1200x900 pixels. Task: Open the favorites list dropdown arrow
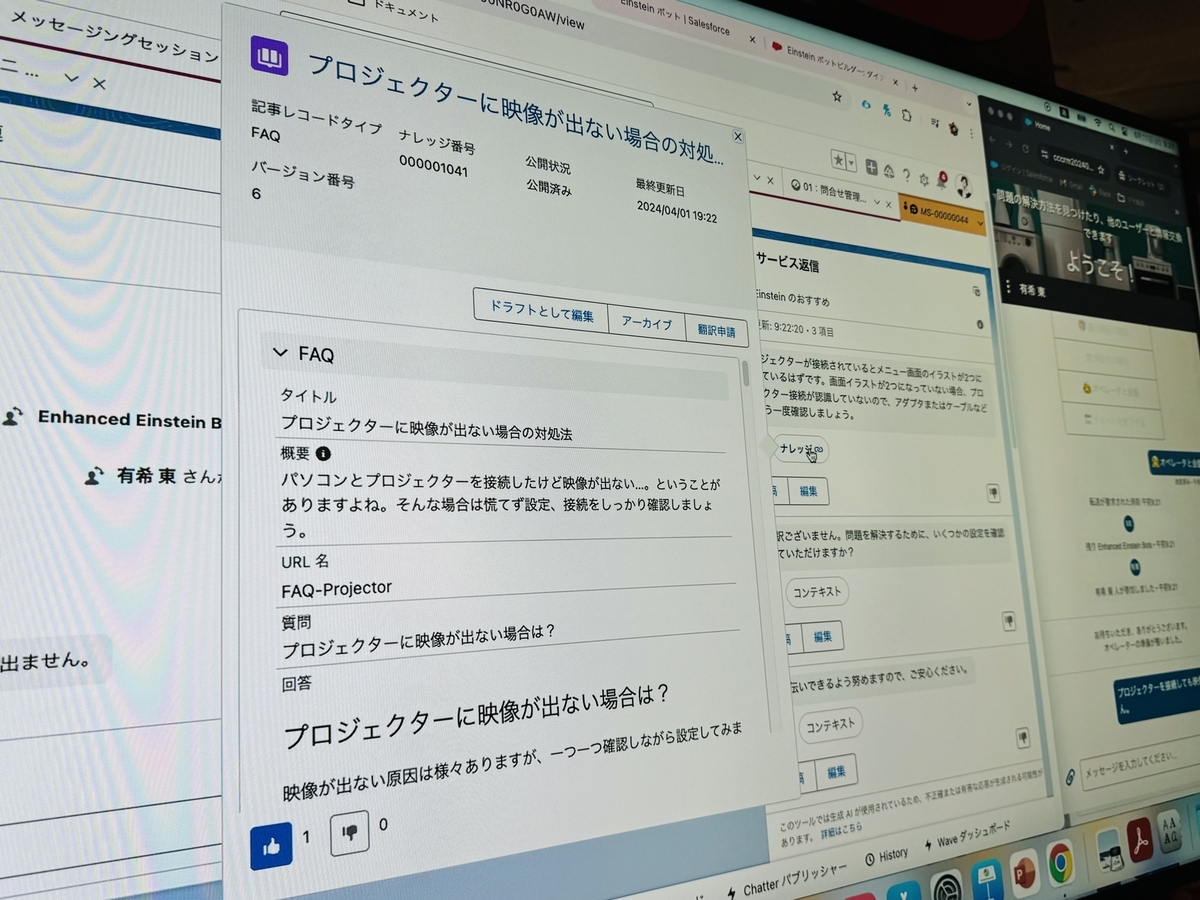pos(851,162)
